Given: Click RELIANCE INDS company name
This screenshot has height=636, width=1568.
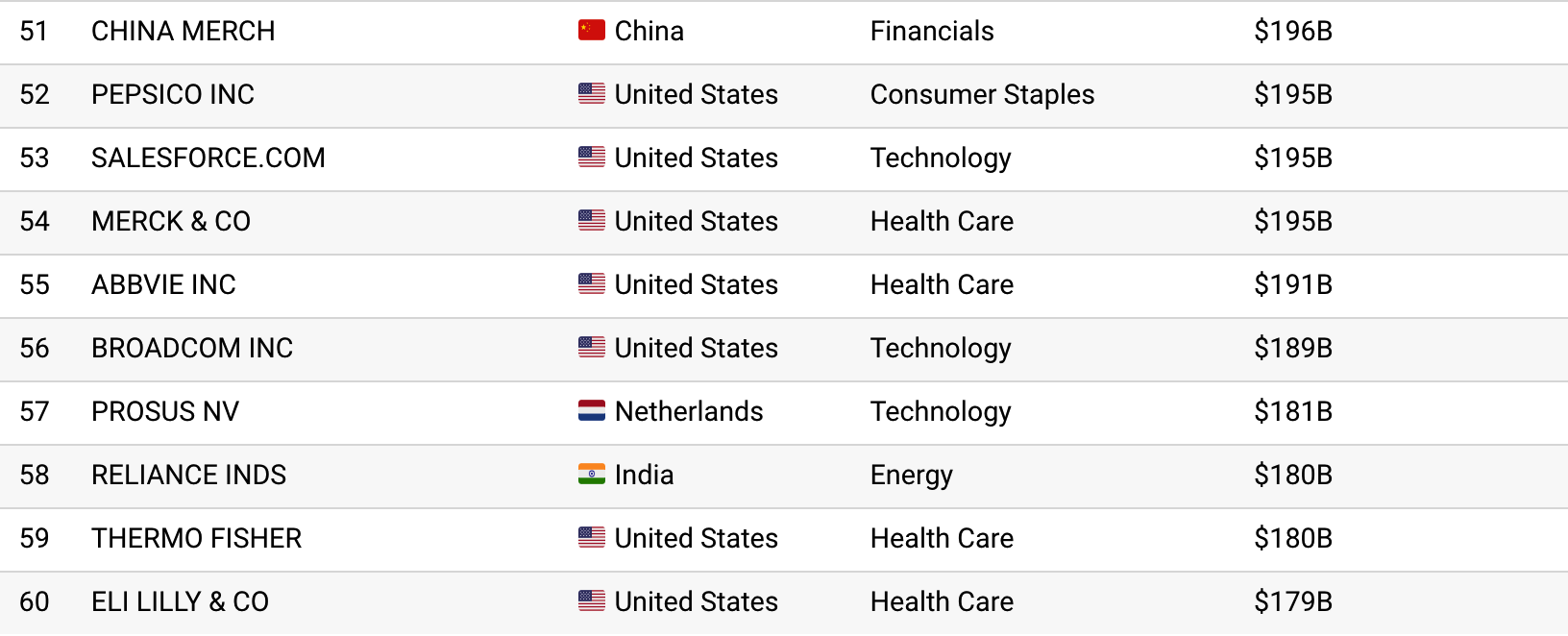Looking at the screenshot, I should point(188,475).
